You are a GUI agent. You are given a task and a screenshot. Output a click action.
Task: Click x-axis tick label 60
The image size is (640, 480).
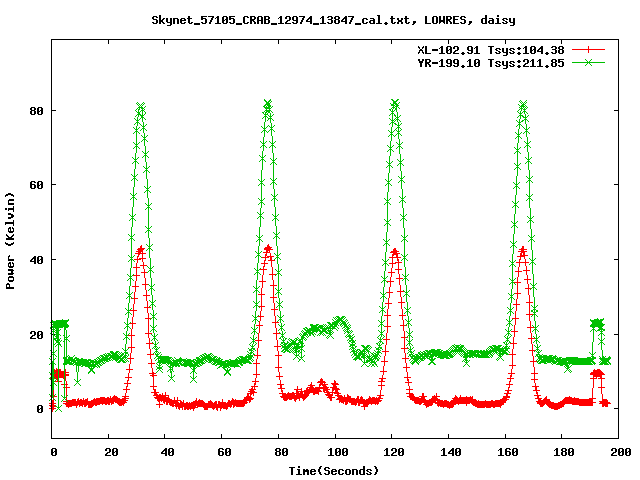224,452
